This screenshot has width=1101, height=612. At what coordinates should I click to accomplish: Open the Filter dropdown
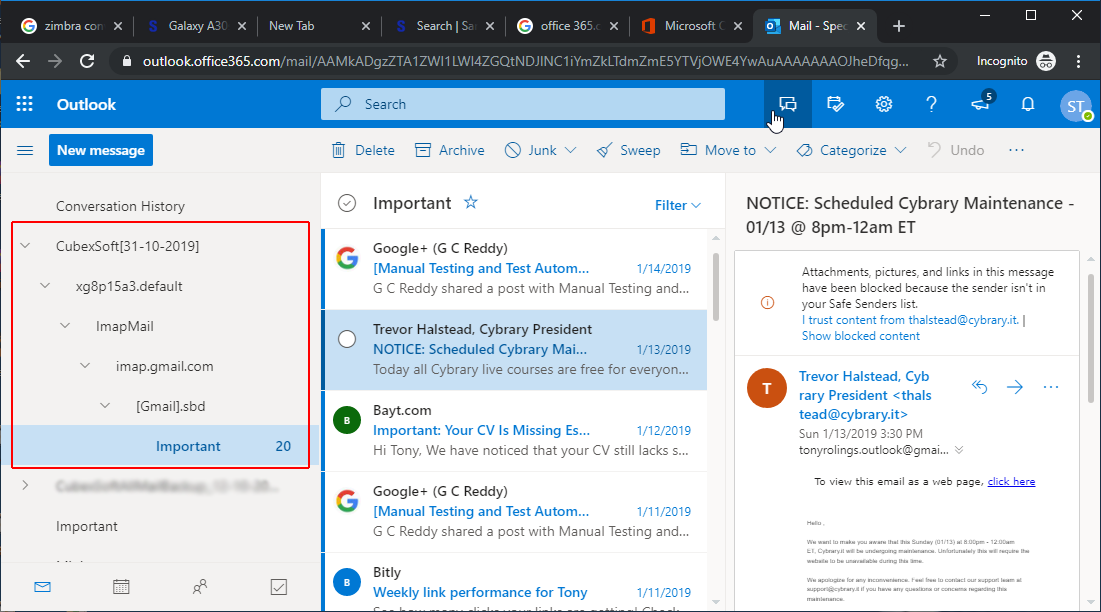[x=678, y=205]
